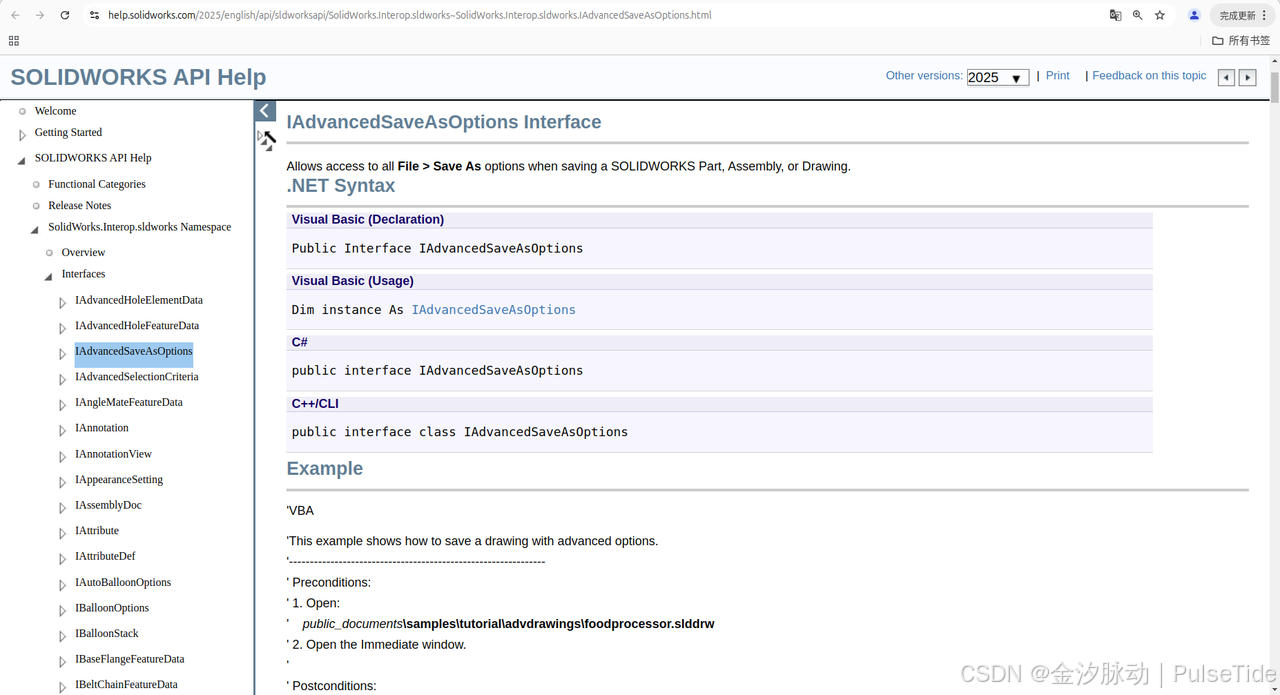The width and height of the screenshot is (1280, 695).
Task: Go back using browser back arrow
Action: point(15,15)
